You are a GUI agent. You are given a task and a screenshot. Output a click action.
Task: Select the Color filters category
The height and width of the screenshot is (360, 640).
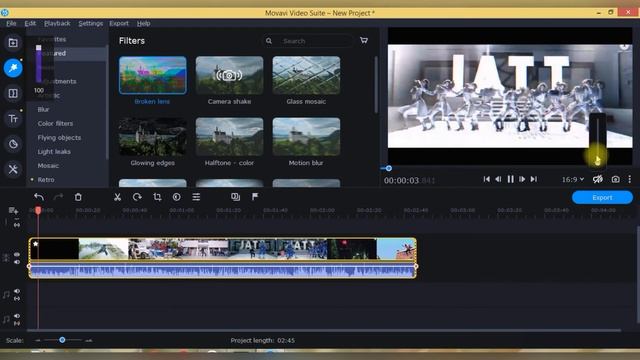coord(55,123)
